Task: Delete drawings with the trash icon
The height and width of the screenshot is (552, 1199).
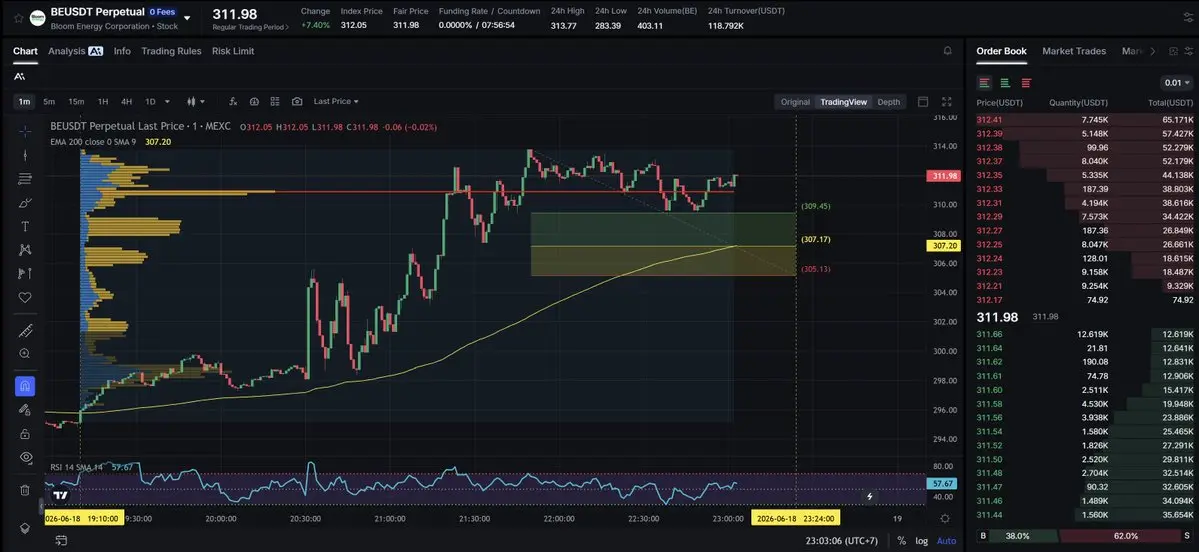Action: (x=24, y=490)
